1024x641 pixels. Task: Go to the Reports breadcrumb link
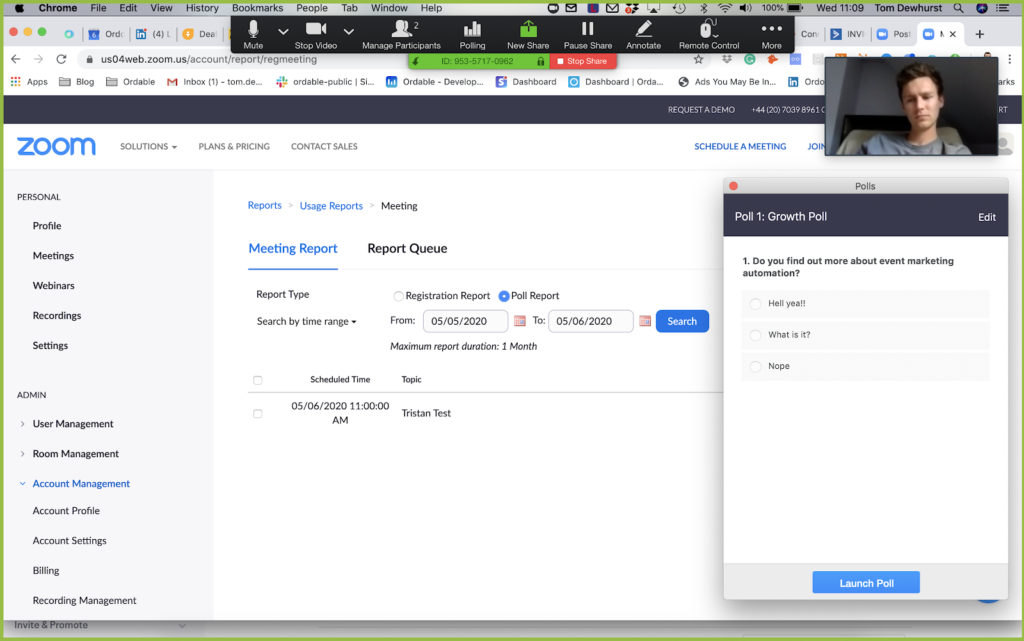pyautogui.click(x=264, y=206)
